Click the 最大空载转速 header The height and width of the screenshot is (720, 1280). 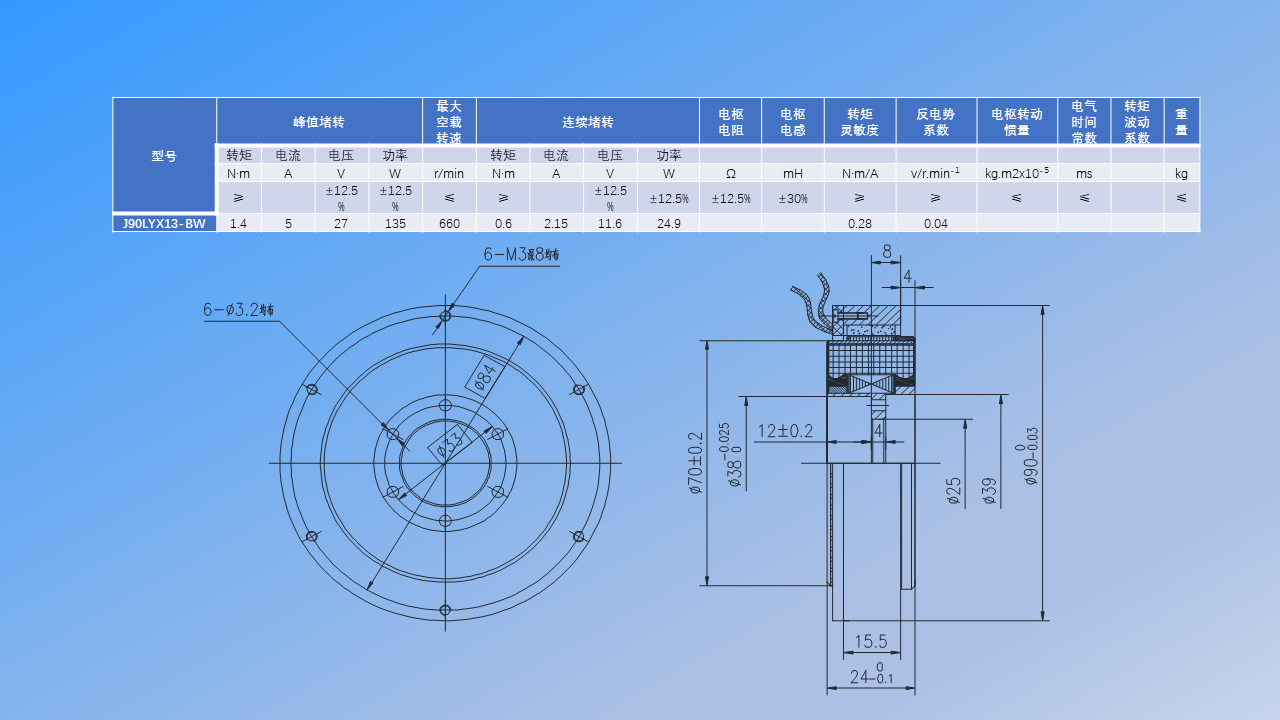click(x=449, y=122)
